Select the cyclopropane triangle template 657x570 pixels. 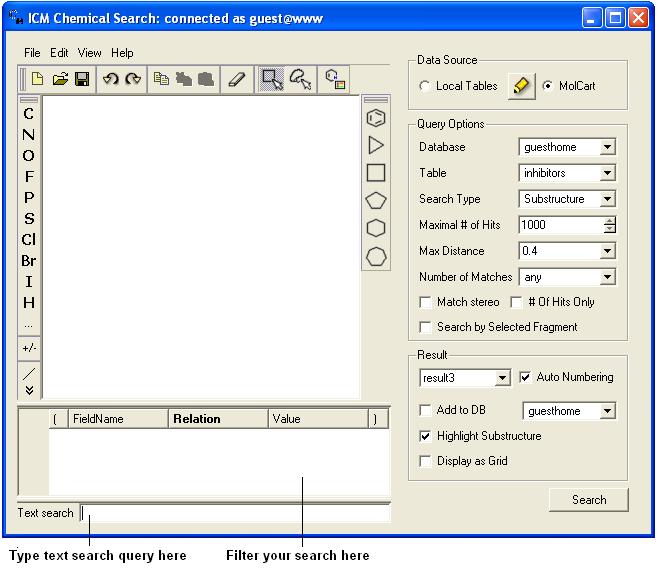pyautogui.click(x=376, y=145)
